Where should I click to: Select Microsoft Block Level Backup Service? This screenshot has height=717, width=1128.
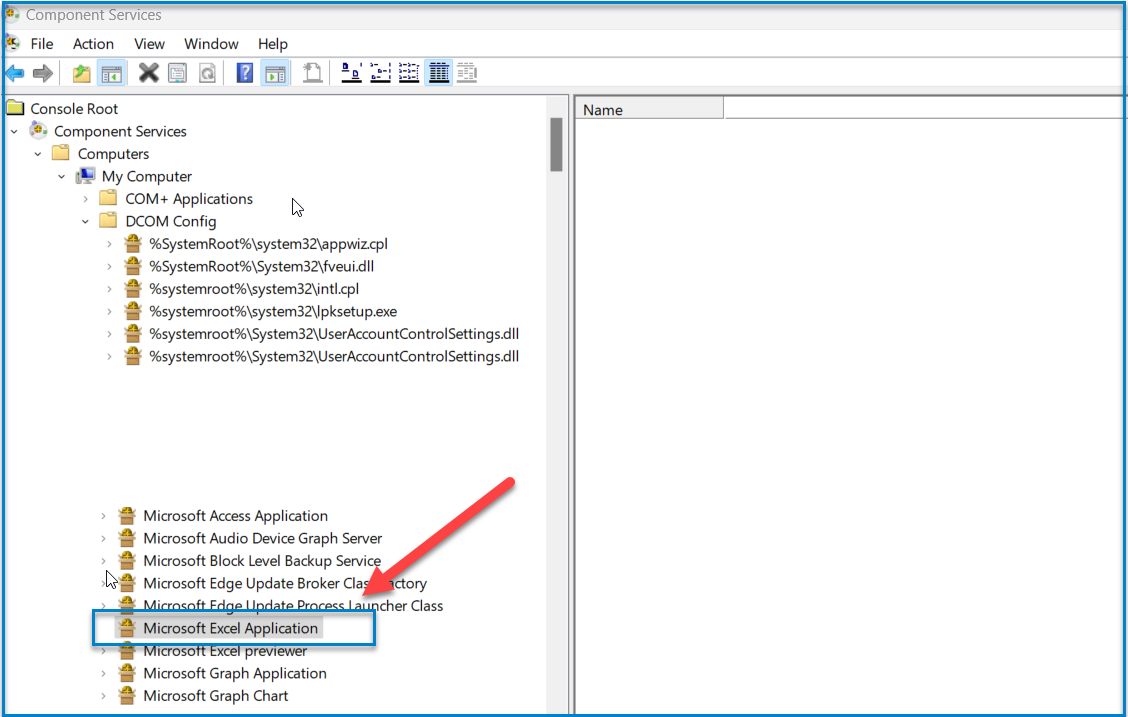coord(262,561)
